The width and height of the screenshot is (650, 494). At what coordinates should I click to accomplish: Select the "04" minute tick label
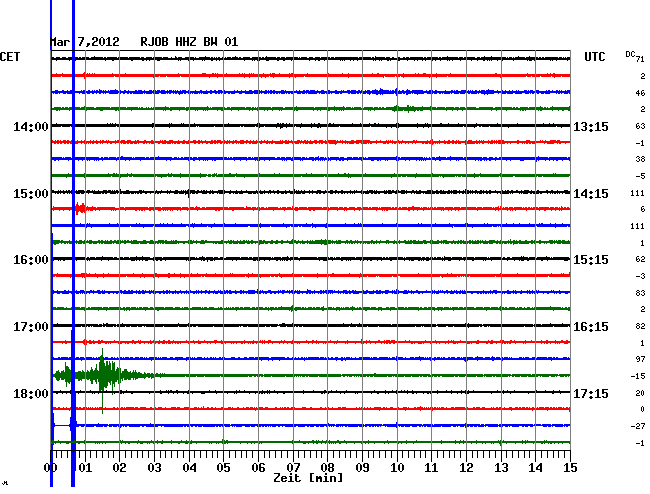coord(189,468)
